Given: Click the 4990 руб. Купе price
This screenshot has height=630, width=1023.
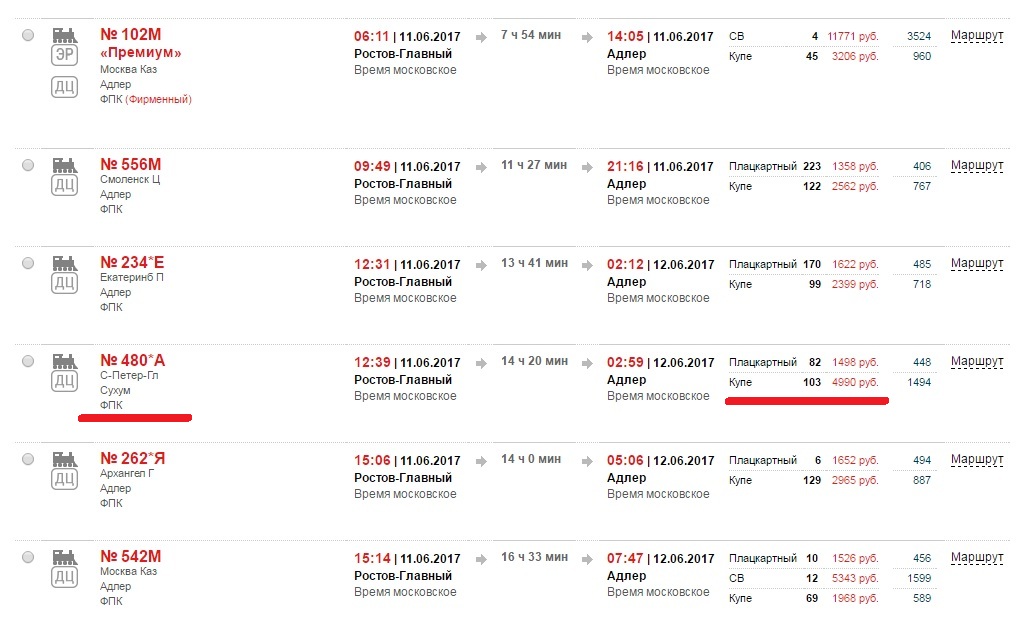Looking at the screenshot, I should [x=854, y=382].
